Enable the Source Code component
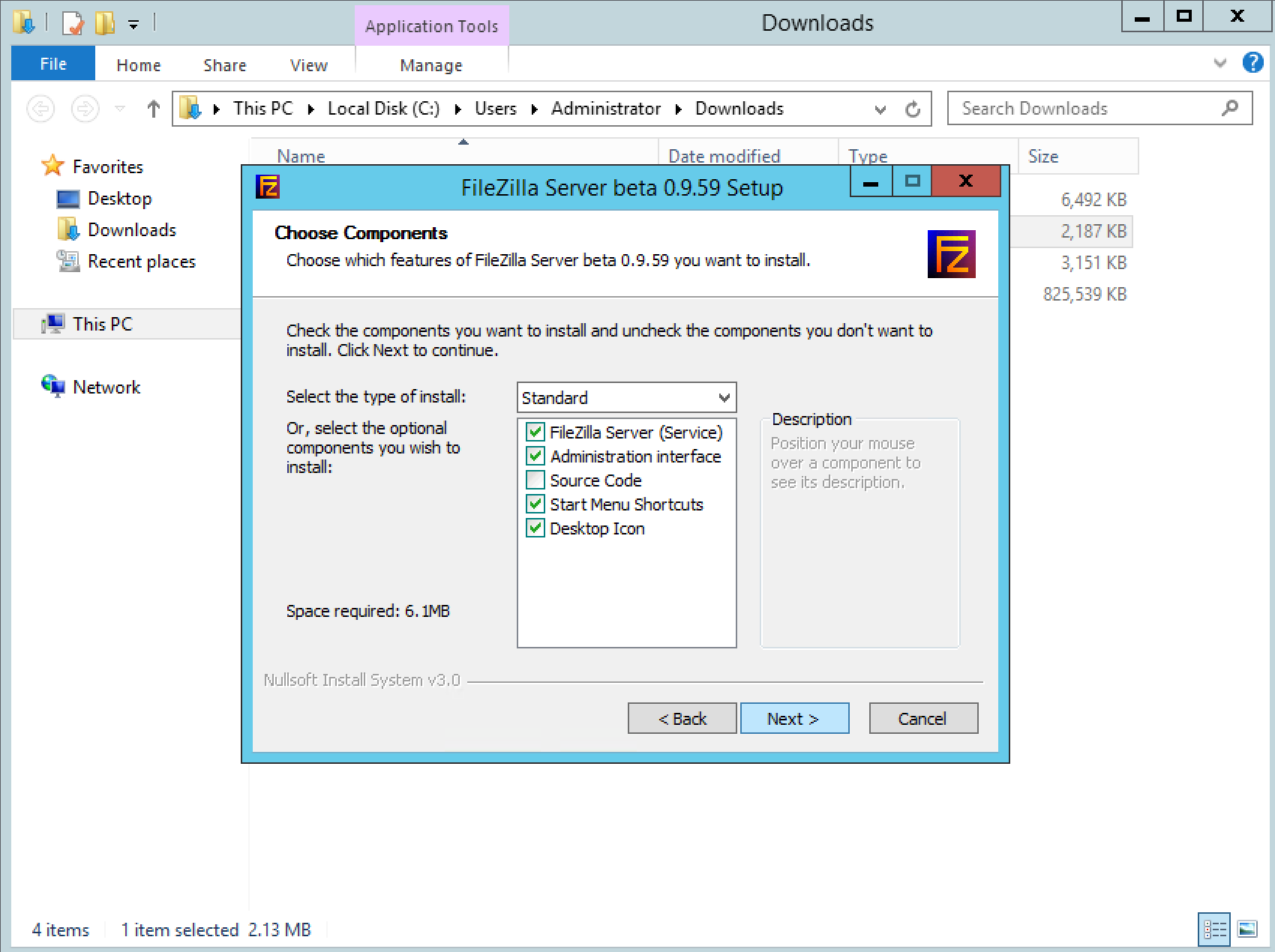 [x=535, y=480]
